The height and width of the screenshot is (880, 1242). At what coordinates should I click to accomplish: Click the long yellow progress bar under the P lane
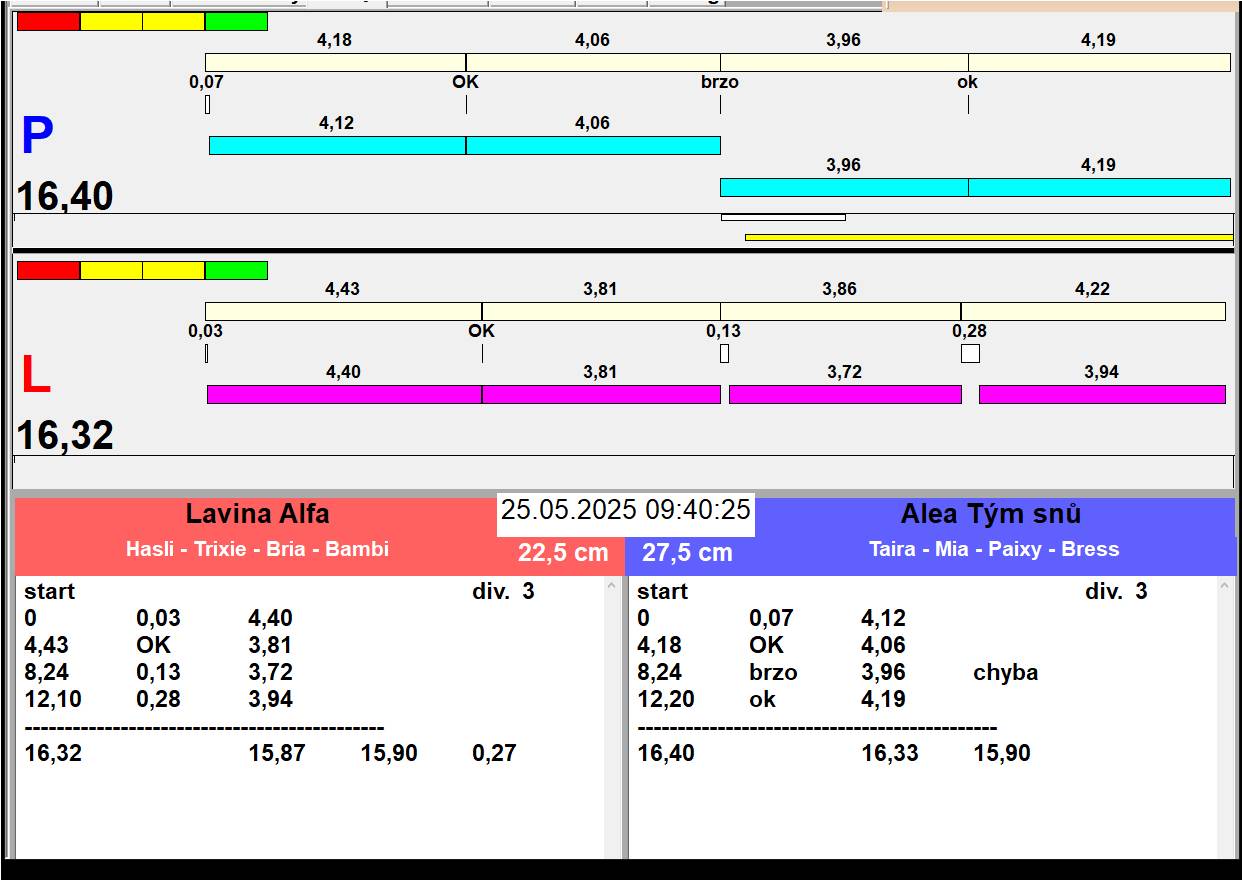click(x=988, y=237)
